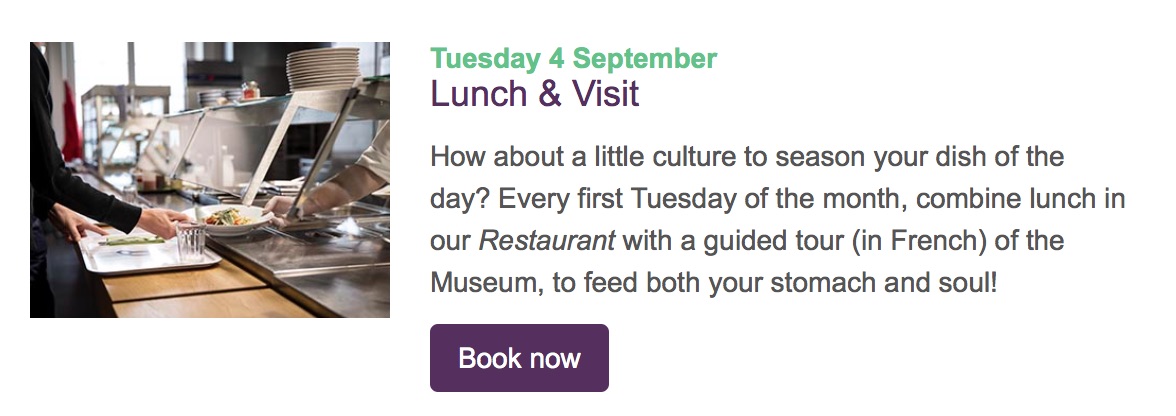The width and height of the screenshot is (1176, 416).
Task: Click the drinking glass on the tray
Action: pyautogui.click(x=190, y=240)
